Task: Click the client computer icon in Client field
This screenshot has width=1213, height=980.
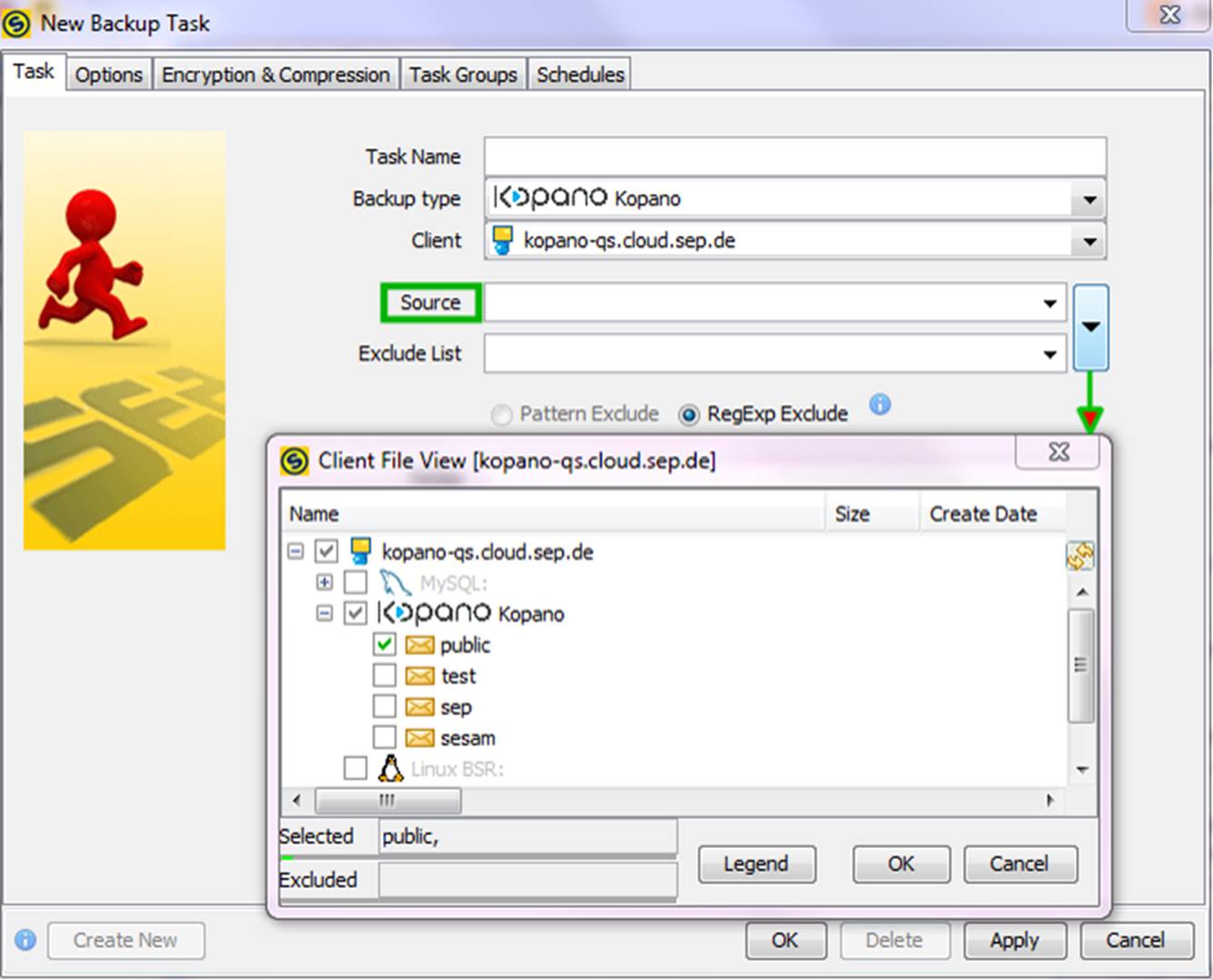Action: point(502,240)
